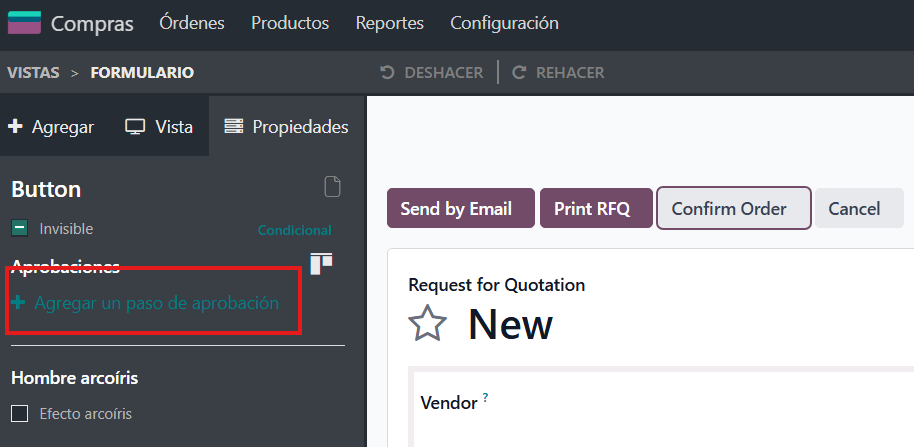
Task: Switch to the Agregar tab
Action: click(x=51, y=127)
